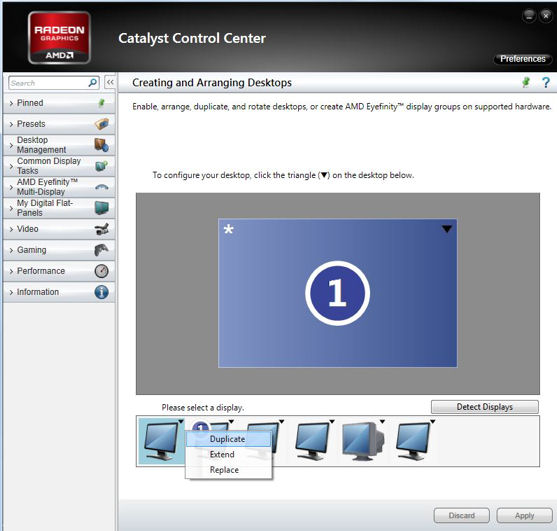
Task: Collapse sidebar with double-chevron button
Action: tap(110, 82)
